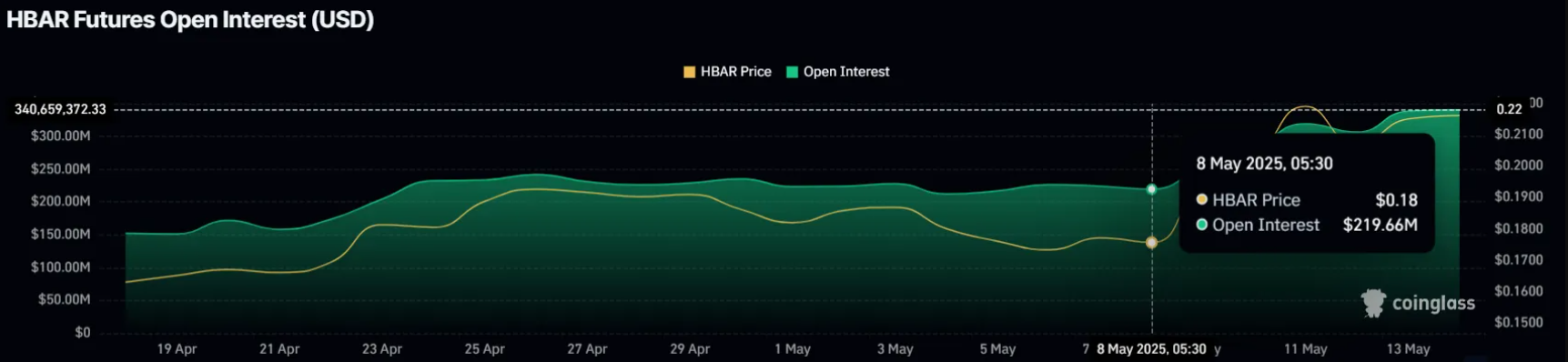The image size is (1568, 362).
Task: Click the $200.00M y-axis label
Action: 60,201
